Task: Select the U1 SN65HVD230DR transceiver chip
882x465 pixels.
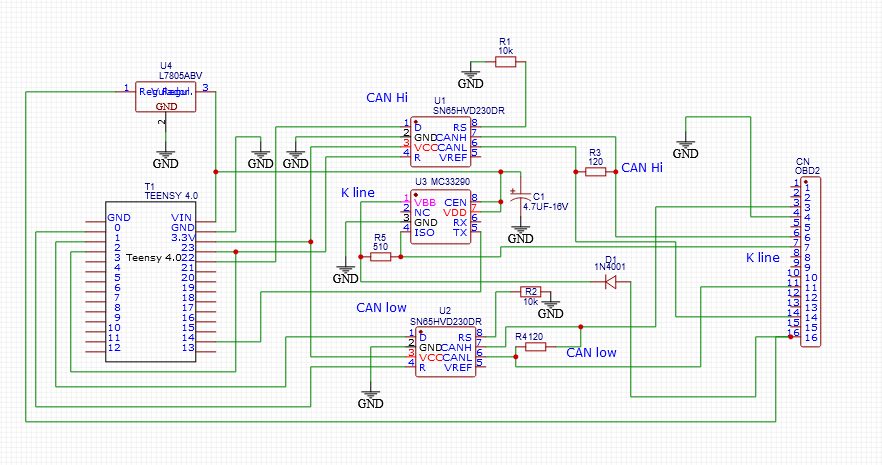Action: tap(440, 141)
